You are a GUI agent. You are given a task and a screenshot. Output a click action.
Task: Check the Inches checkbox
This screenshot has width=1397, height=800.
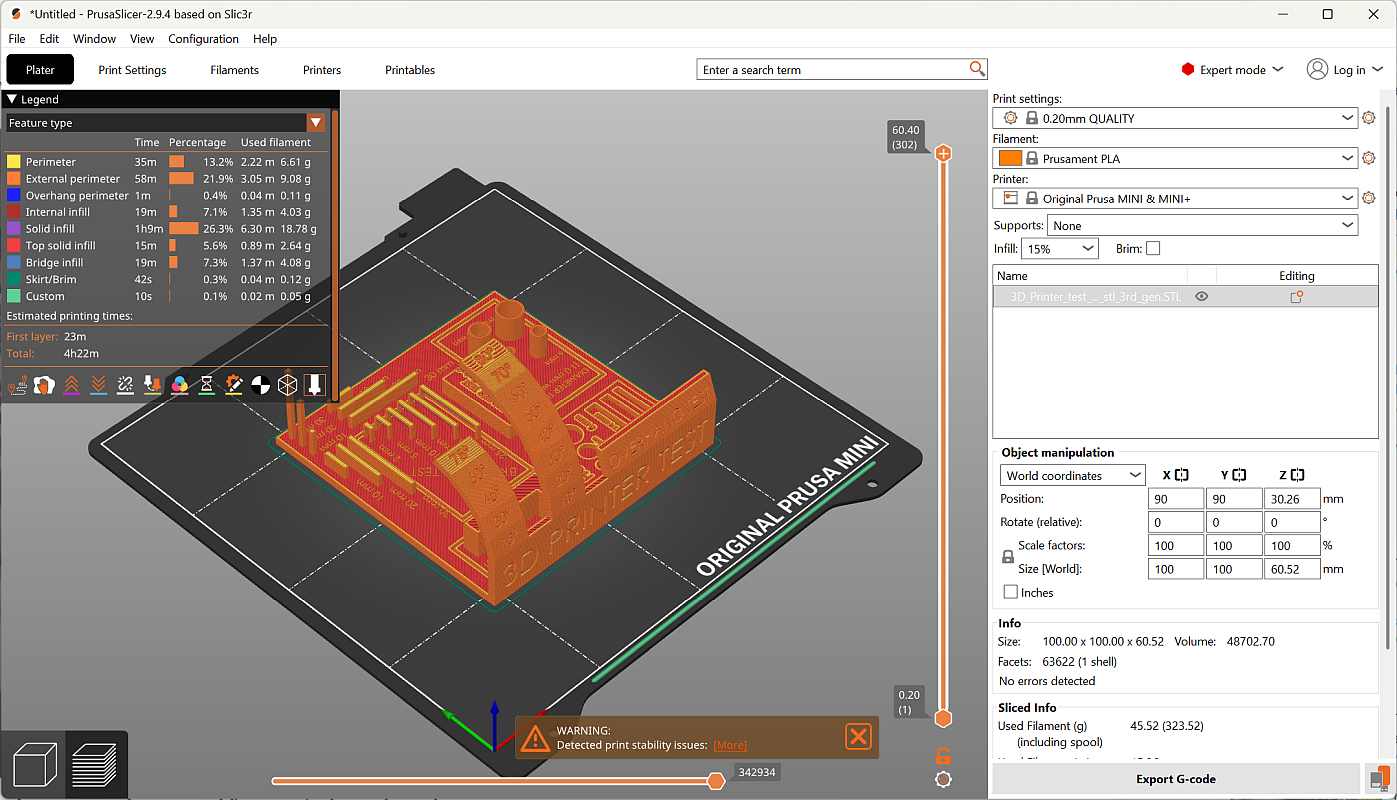tap(1010, 592)
